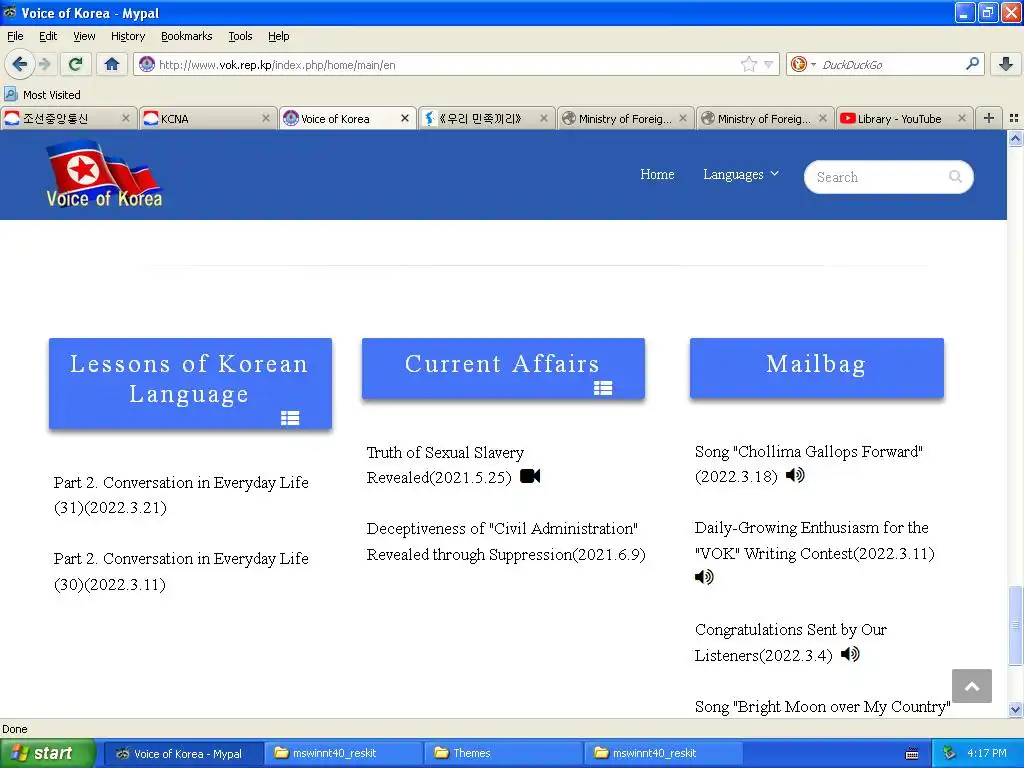
Task: Open the Help menu
Action: tap(278, 36)
